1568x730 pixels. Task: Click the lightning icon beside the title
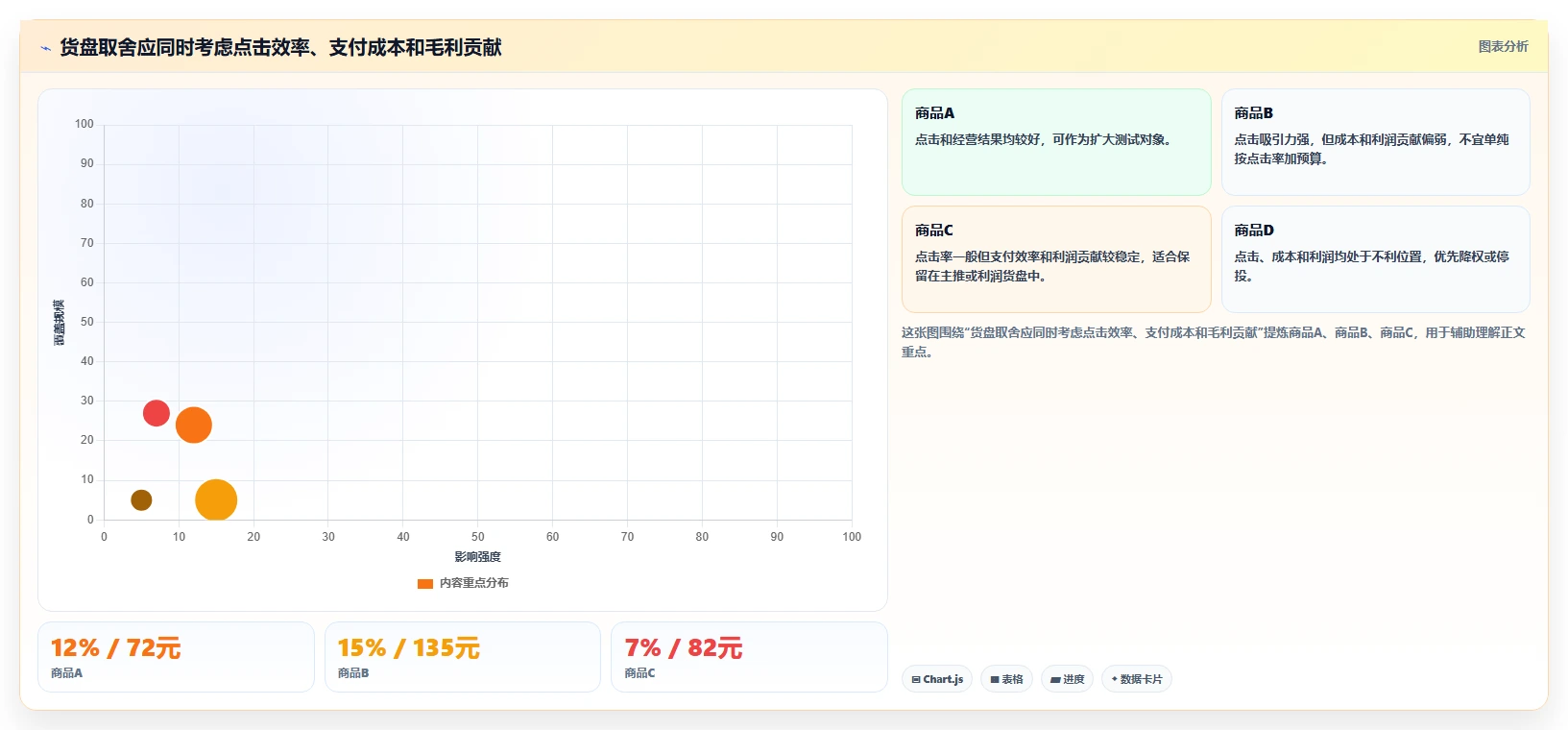coord(45,48)
